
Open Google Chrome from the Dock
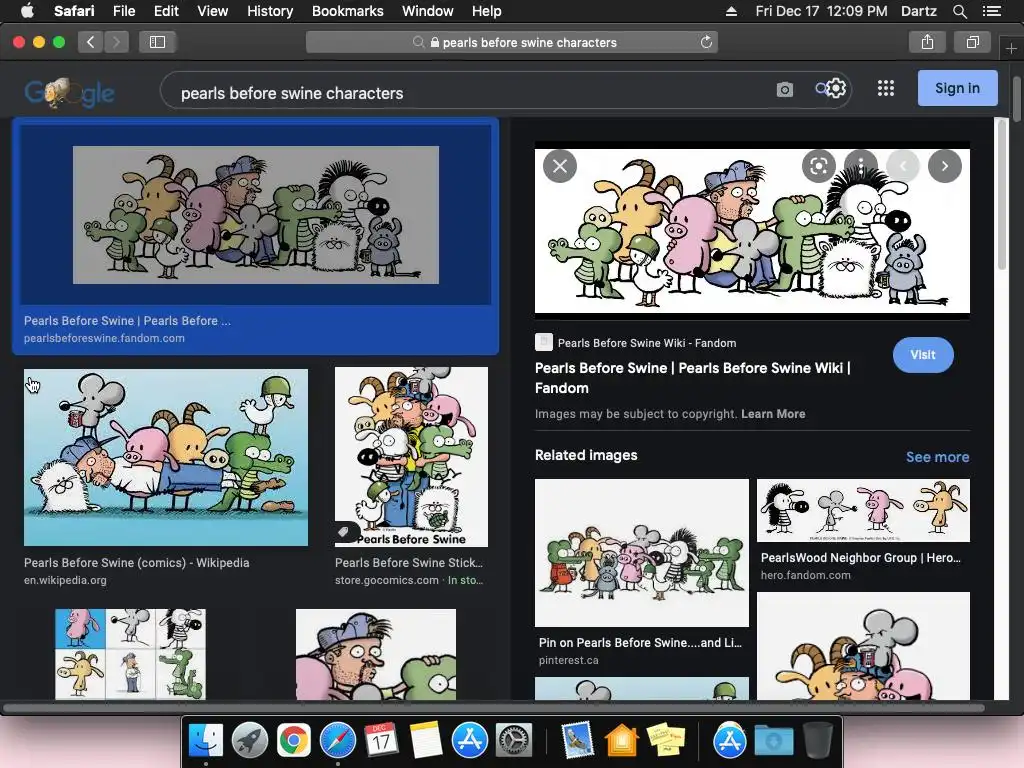pos(293,741)
